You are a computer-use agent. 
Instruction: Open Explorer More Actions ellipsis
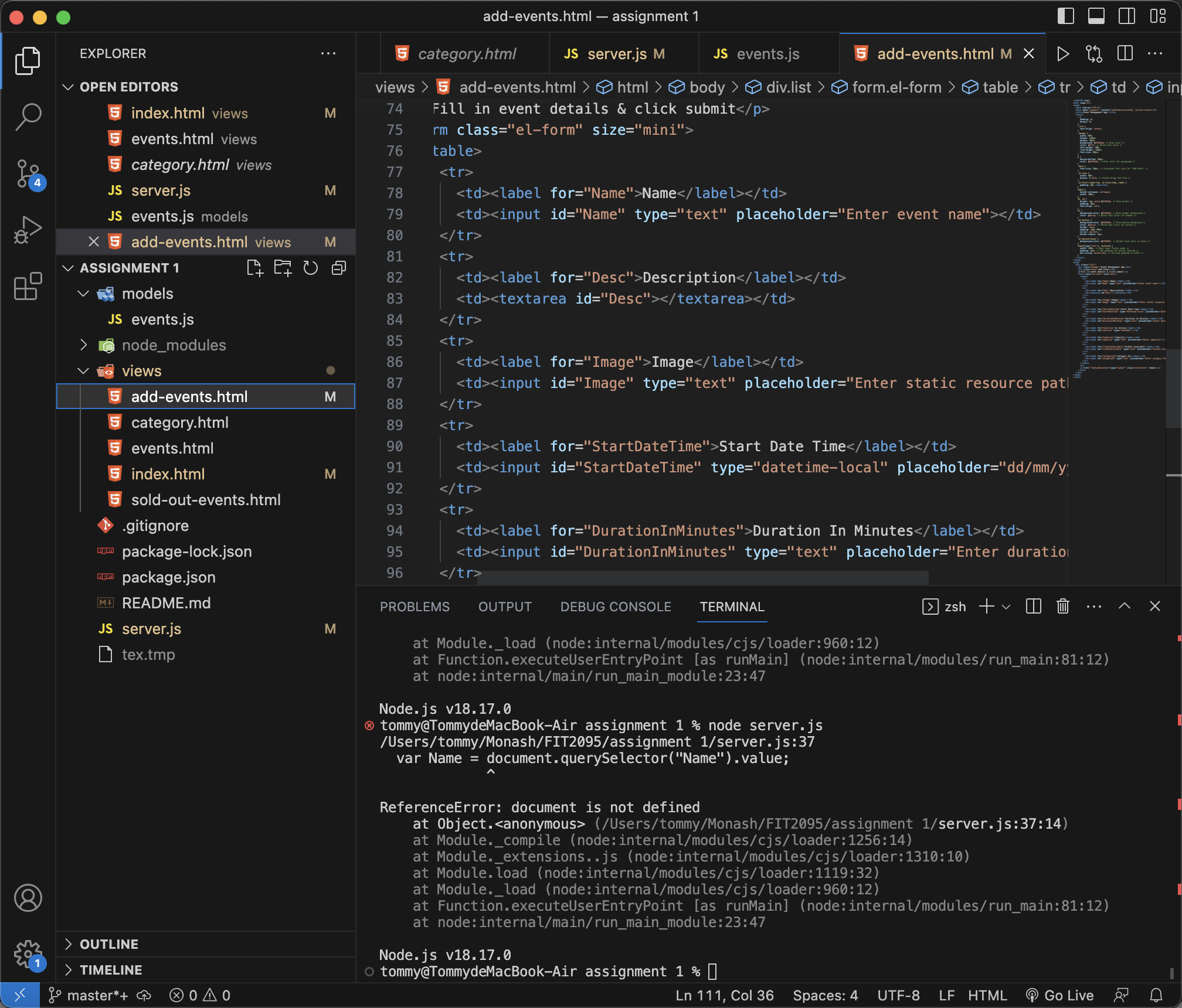point(328,54)
